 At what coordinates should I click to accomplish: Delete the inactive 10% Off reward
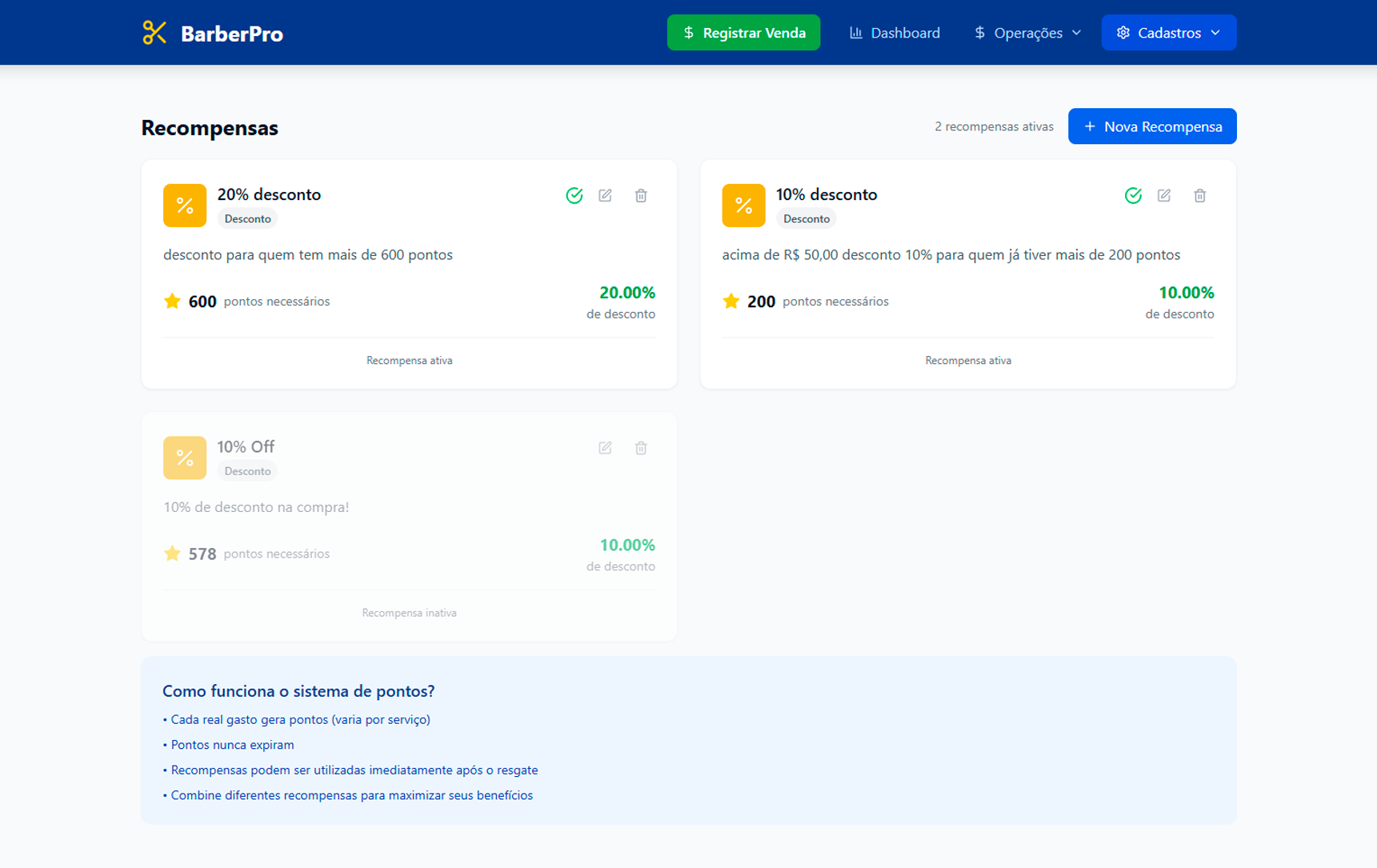pyautogui.click(x=641, y=448)
